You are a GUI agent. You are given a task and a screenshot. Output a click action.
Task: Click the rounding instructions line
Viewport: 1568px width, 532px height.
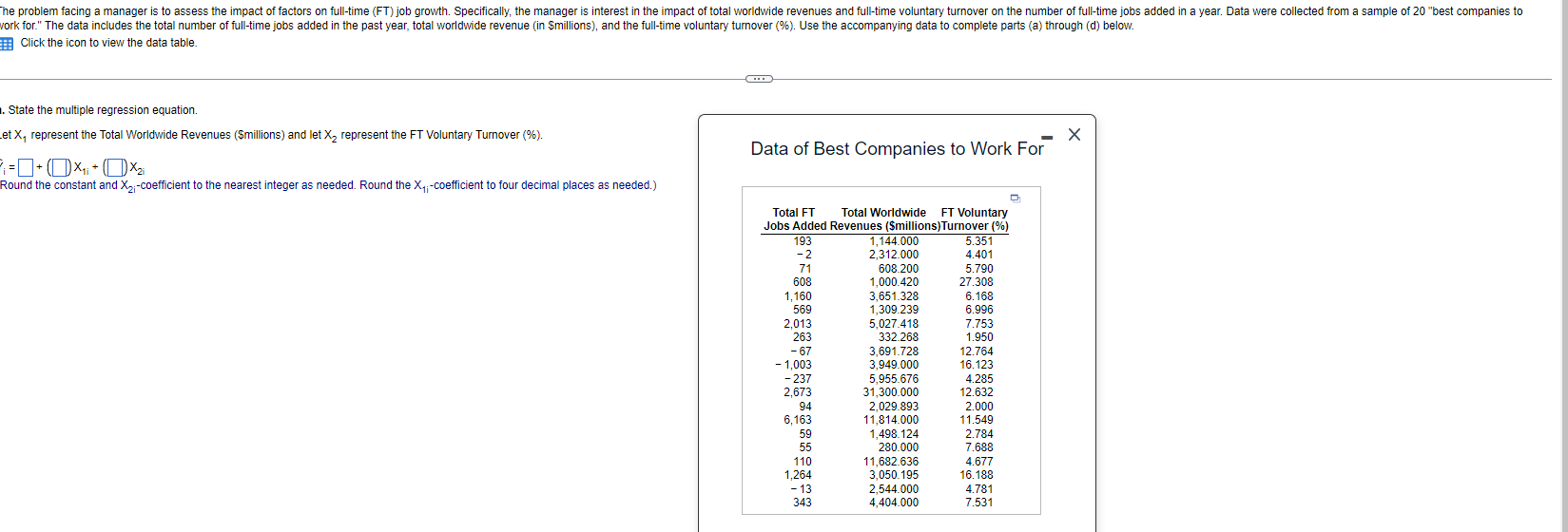(x=328, y=185)
